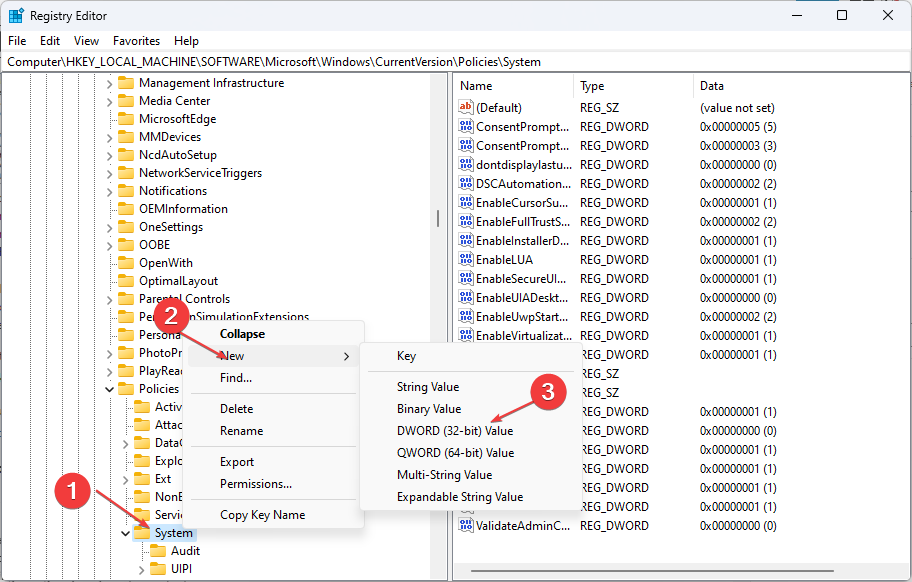The height and width of the screenshot is (582, 912).
Task: Choose Rename in the context menu
Action: pyautogui.click(x=273, y=431)
